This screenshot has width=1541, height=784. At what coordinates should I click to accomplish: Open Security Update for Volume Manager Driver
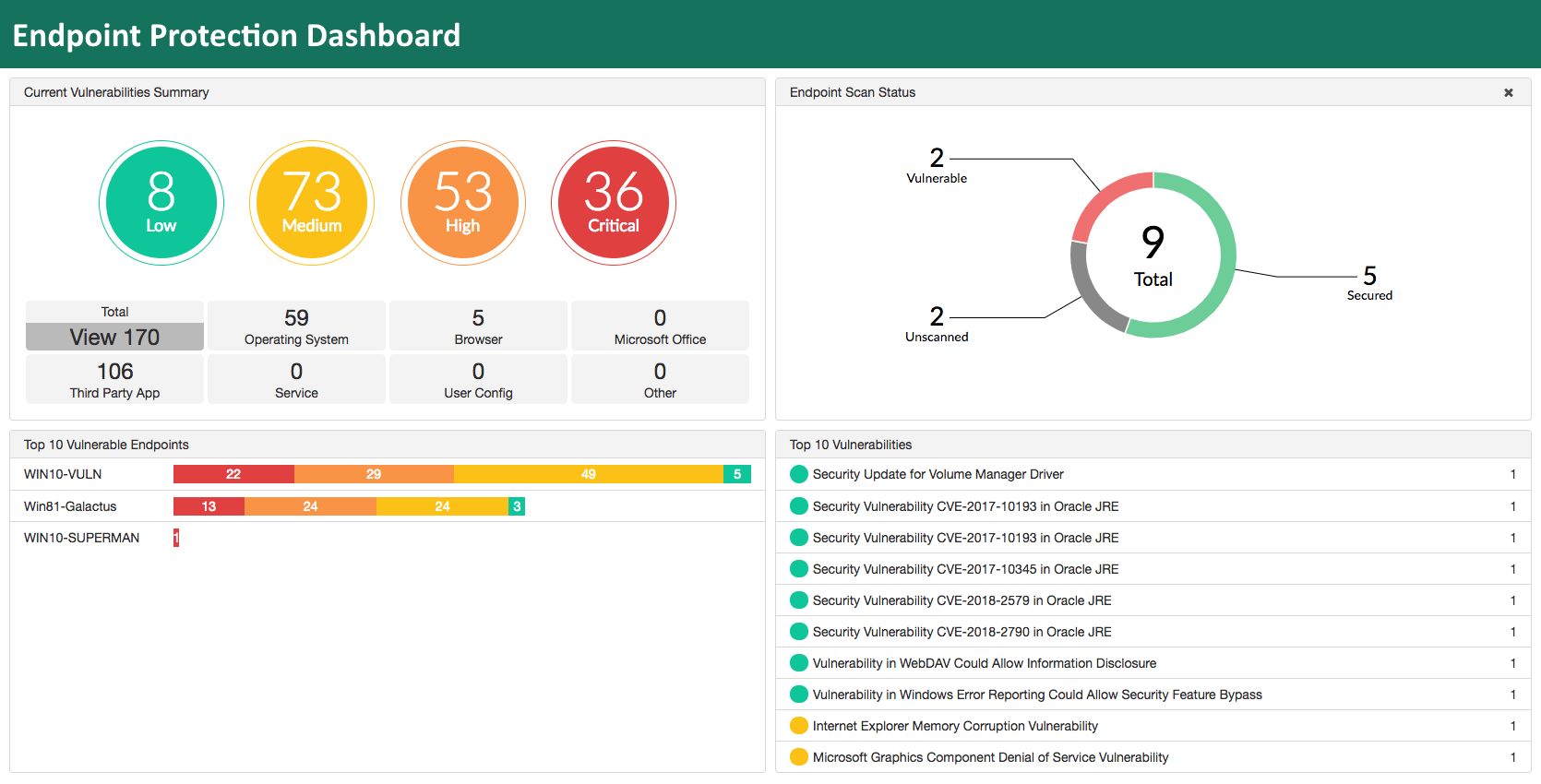pyautogui.click(x=938, y=474)
